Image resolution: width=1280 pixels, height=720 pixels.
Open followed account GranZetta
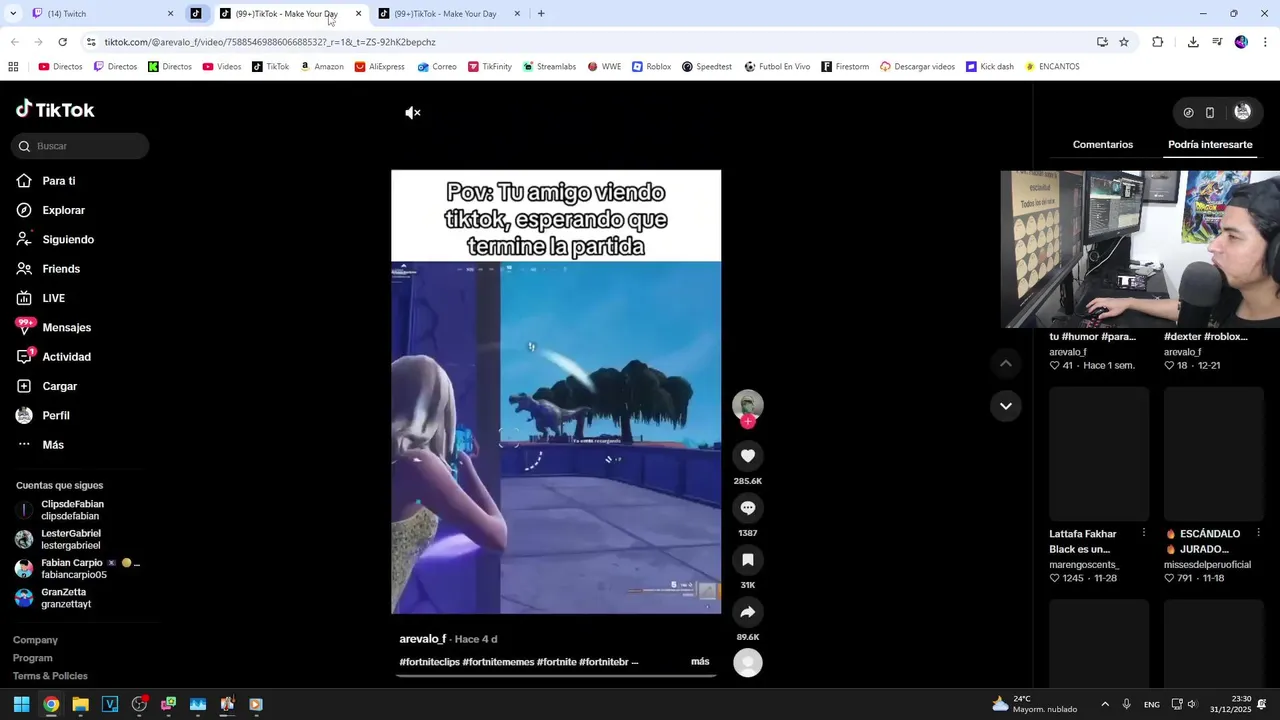click(66, 598)
